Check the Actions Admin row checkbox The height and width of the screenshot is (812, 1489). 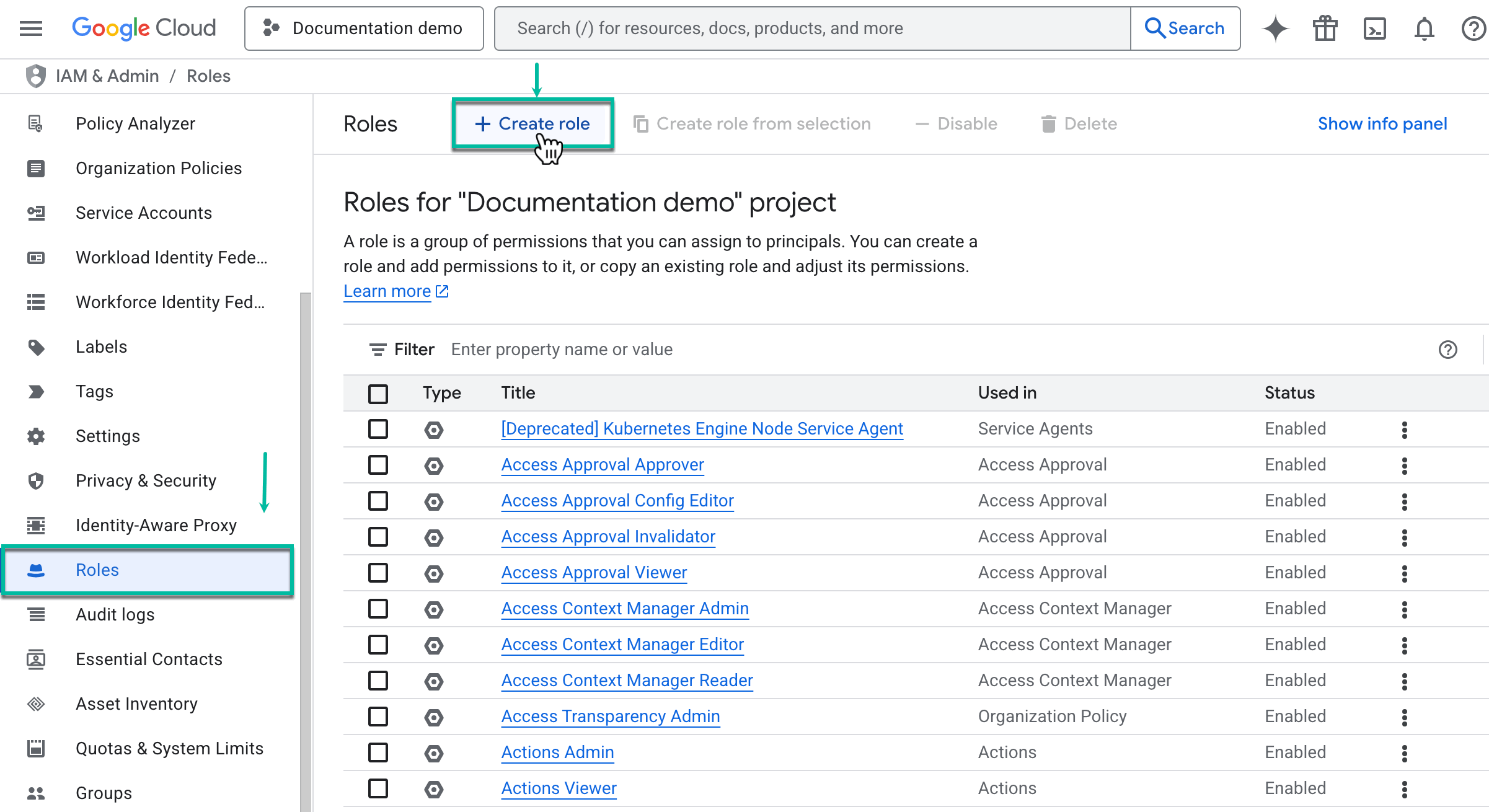point(378,752)
